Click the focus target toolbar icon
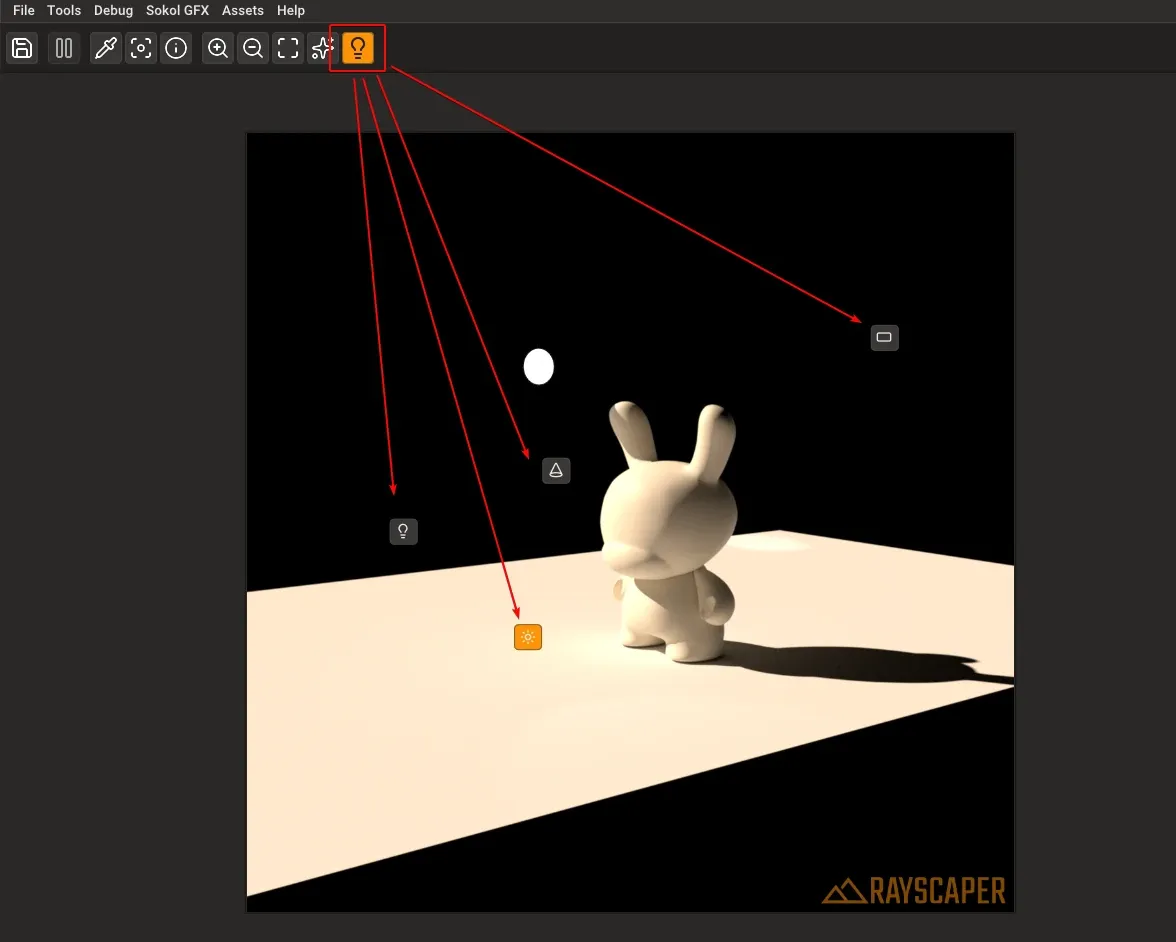 pos(140,48)
